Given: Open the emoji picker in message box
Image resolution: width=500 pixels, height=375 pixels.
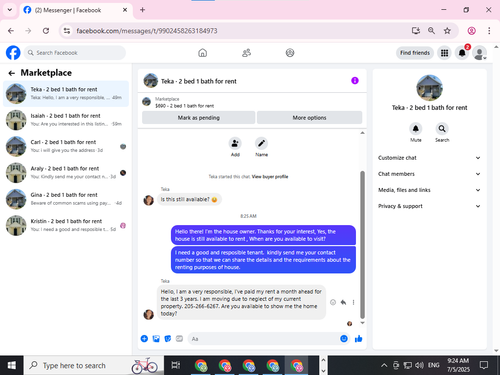Looking at the screenshot, I should coord(344,339).
